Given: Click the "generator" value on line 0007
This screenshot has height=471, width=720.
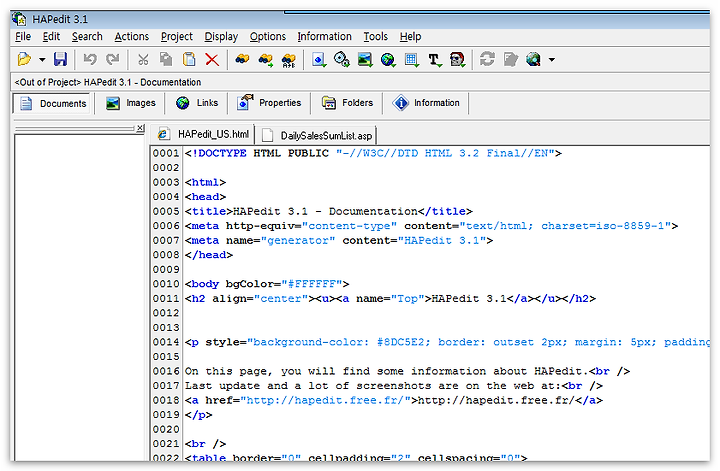Looking at the screenshot, I should point(298,241).
